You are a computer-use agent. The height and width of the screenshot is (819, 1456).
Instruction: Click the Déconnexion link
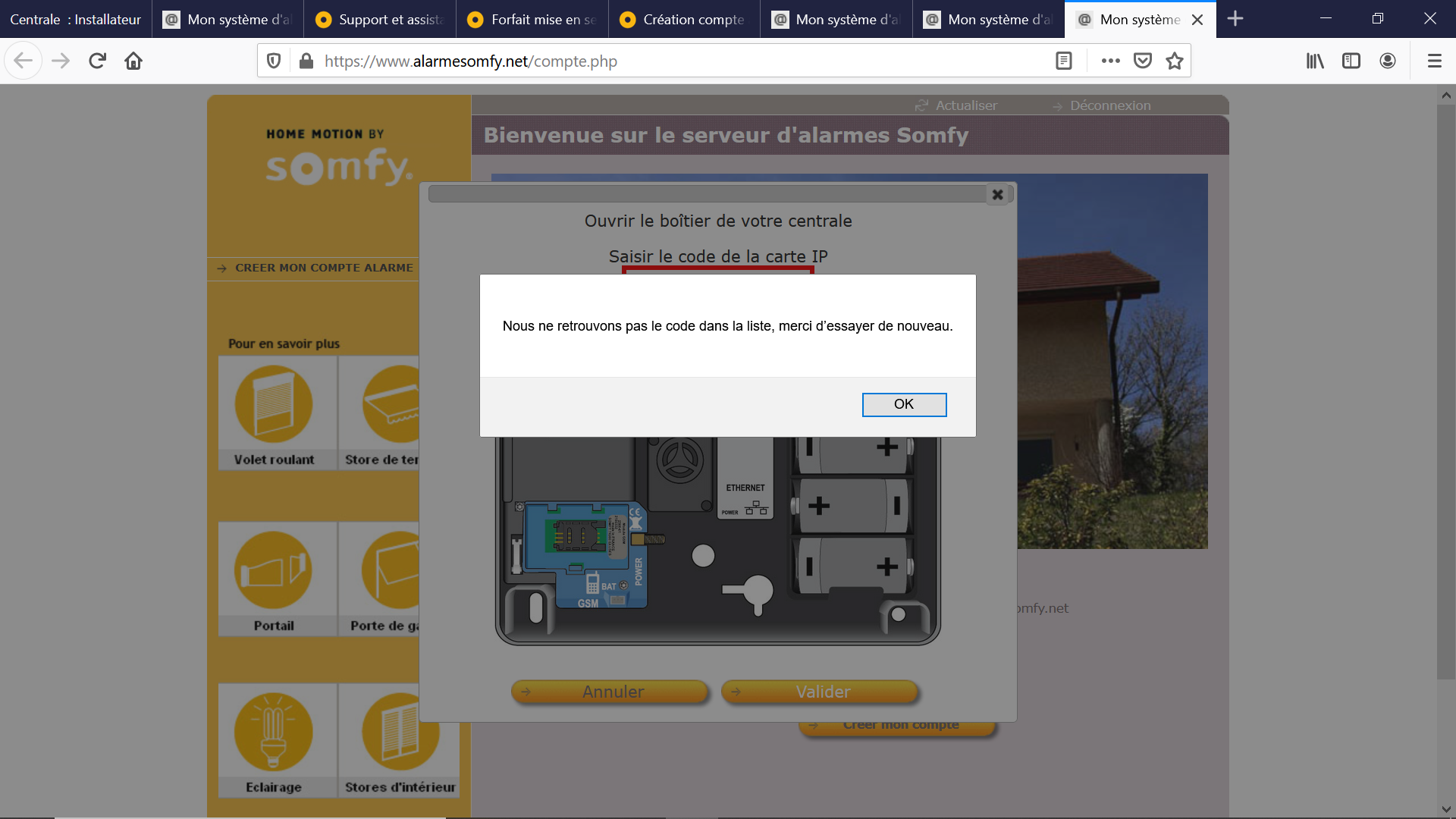click(1102, 105)
